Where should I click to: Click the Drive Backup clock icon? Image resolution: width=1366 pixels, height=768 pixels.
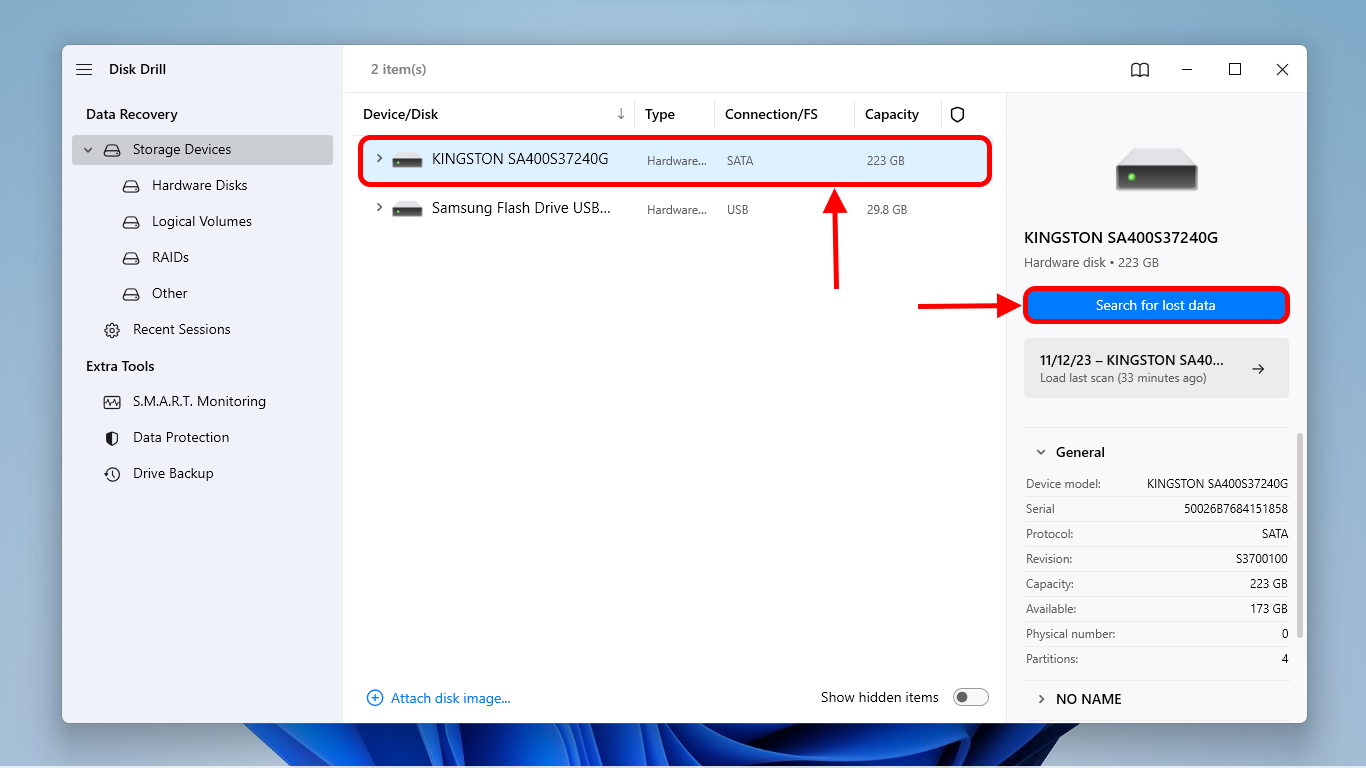click(x=112, y=474)
